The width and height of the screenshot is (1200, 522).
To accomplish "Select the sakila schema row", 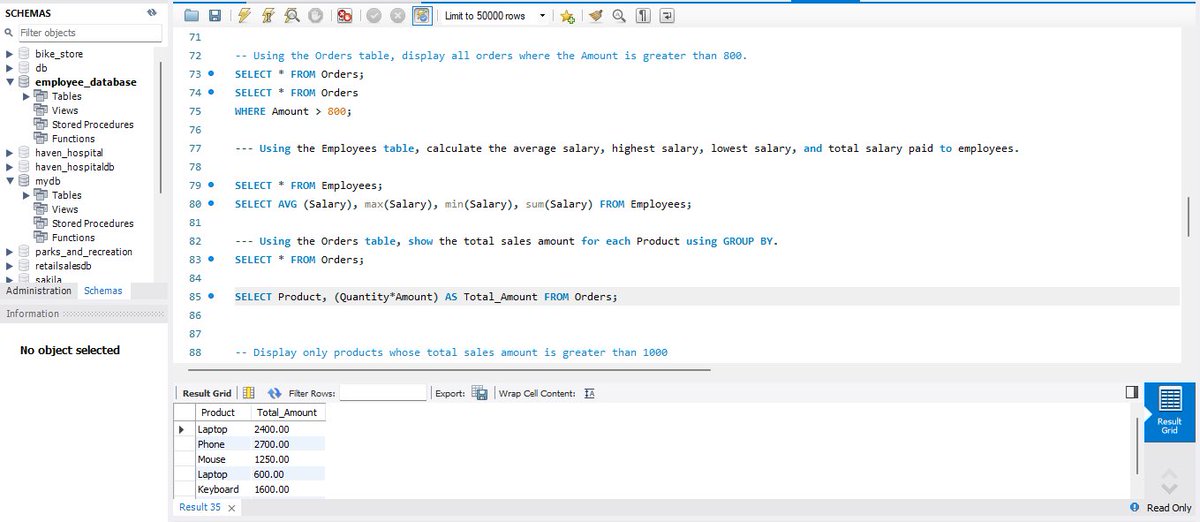I will pos(50,279).
